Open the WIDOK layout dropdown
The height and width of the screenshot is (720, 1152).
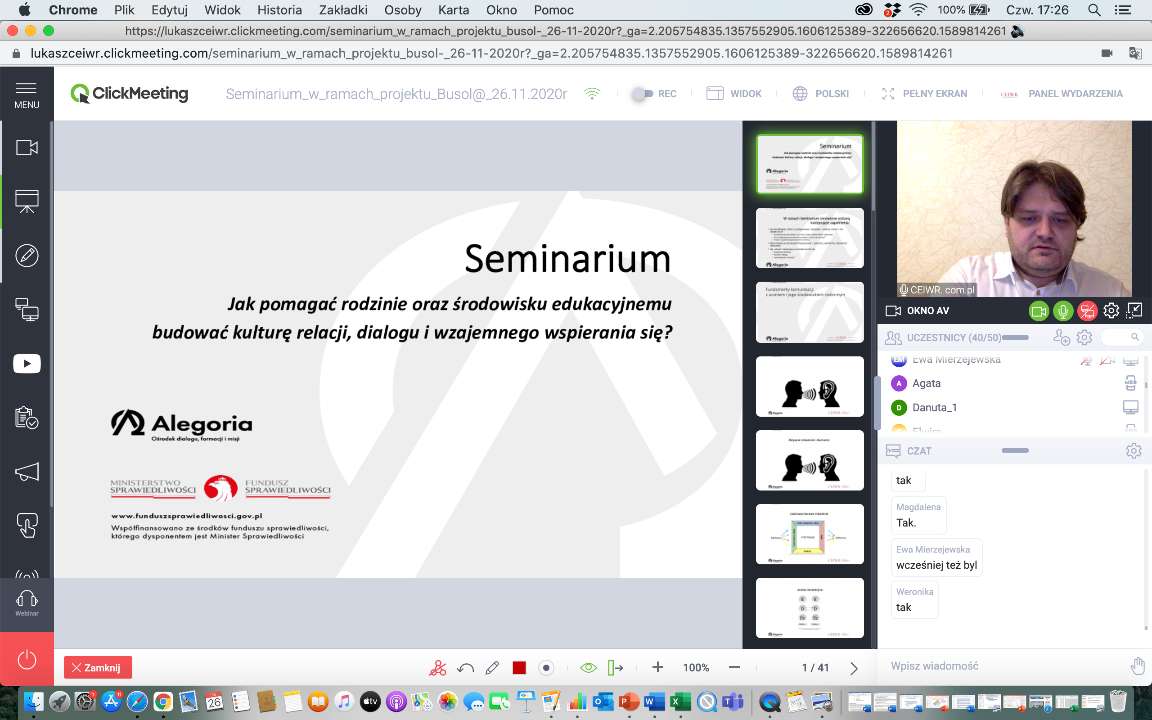pyautogui.click(x=734, y=94)
